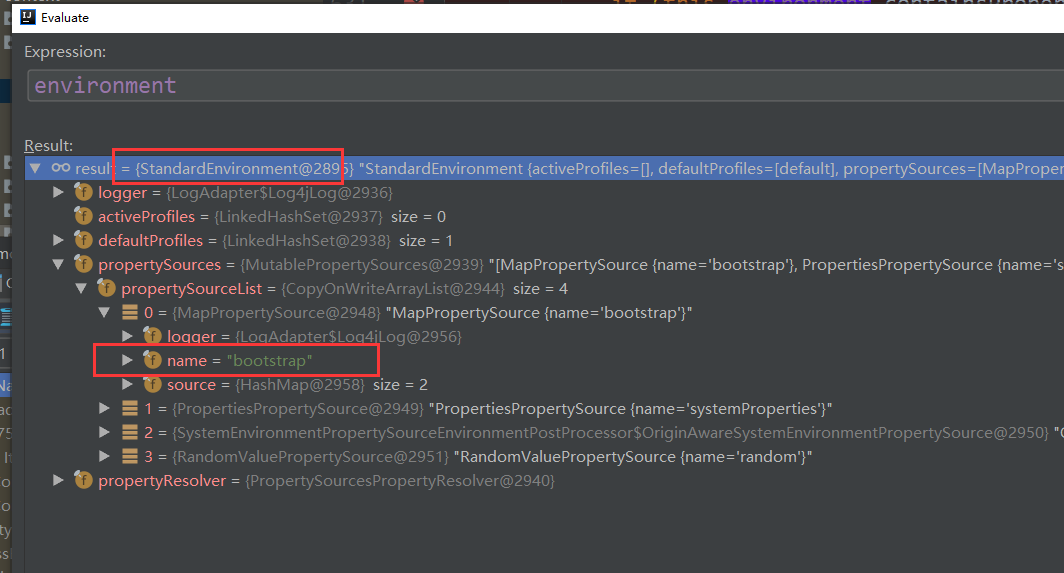Expand the propertyResolver node
Screen dimensions: 1064x573
tap(58, 481)
